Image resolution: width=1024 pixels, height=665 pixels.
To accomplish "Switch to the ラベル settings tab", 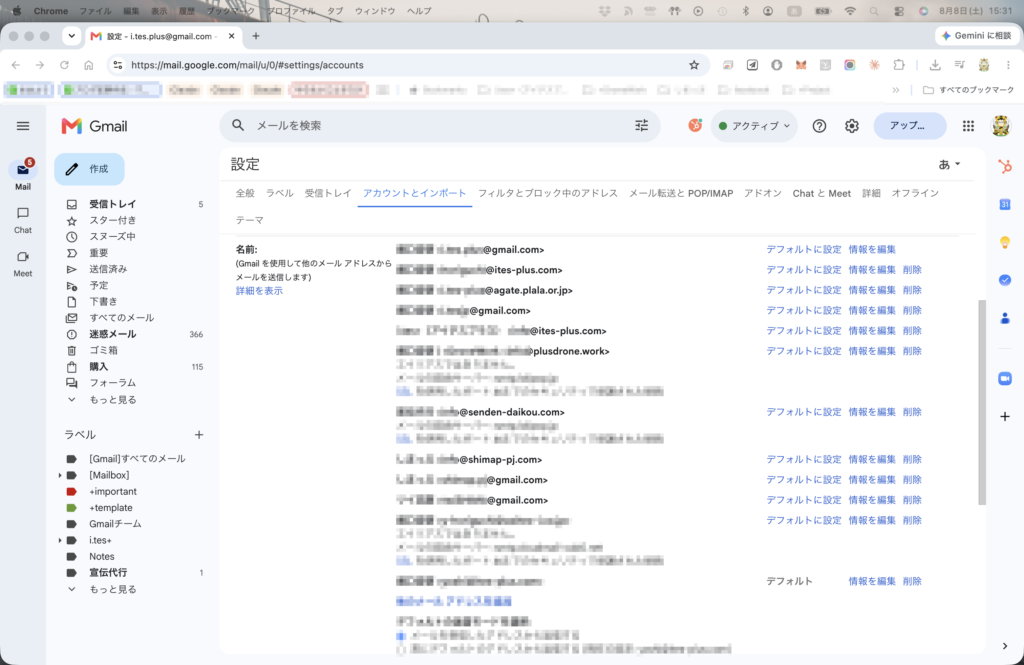I will coord(280,193).
